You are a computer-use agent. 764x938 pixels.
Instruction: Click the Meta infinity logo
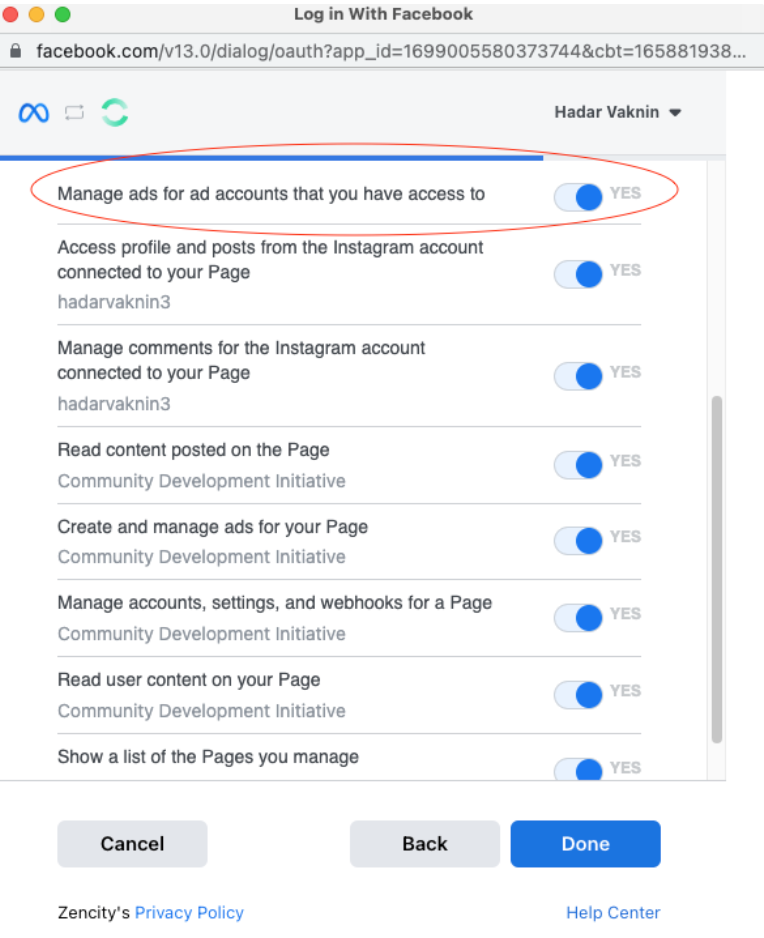[34, 112]
